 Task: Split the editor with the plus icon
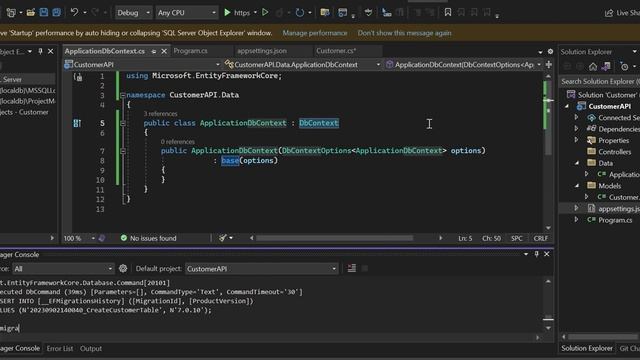(x=549, y=64)
